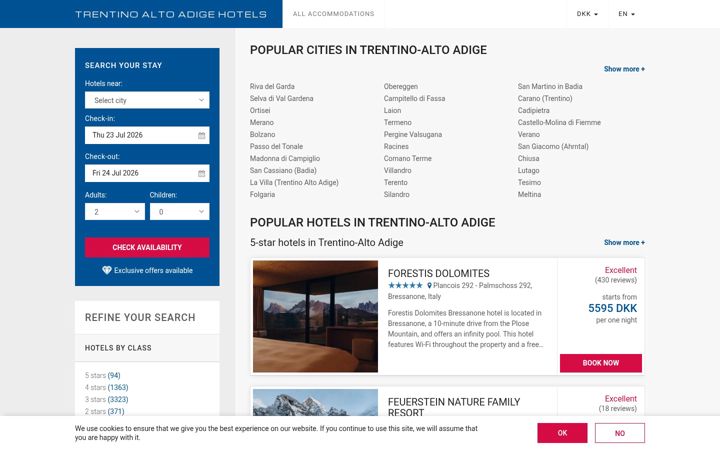The height and width of the screenshot is (450, 720).
Task: Filter by 5 stars hotels
Action: [102, 376]
